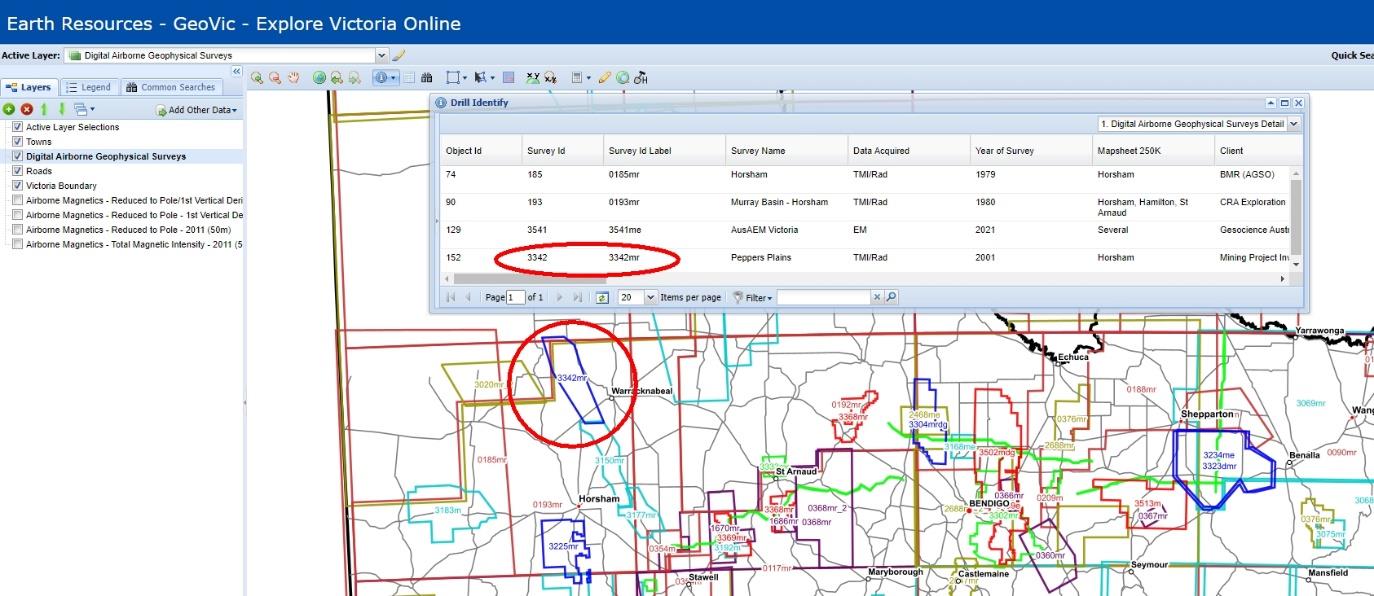Screen dimensions: 1374x596
Task: Click the Survey Name column header
Action: 758,151
